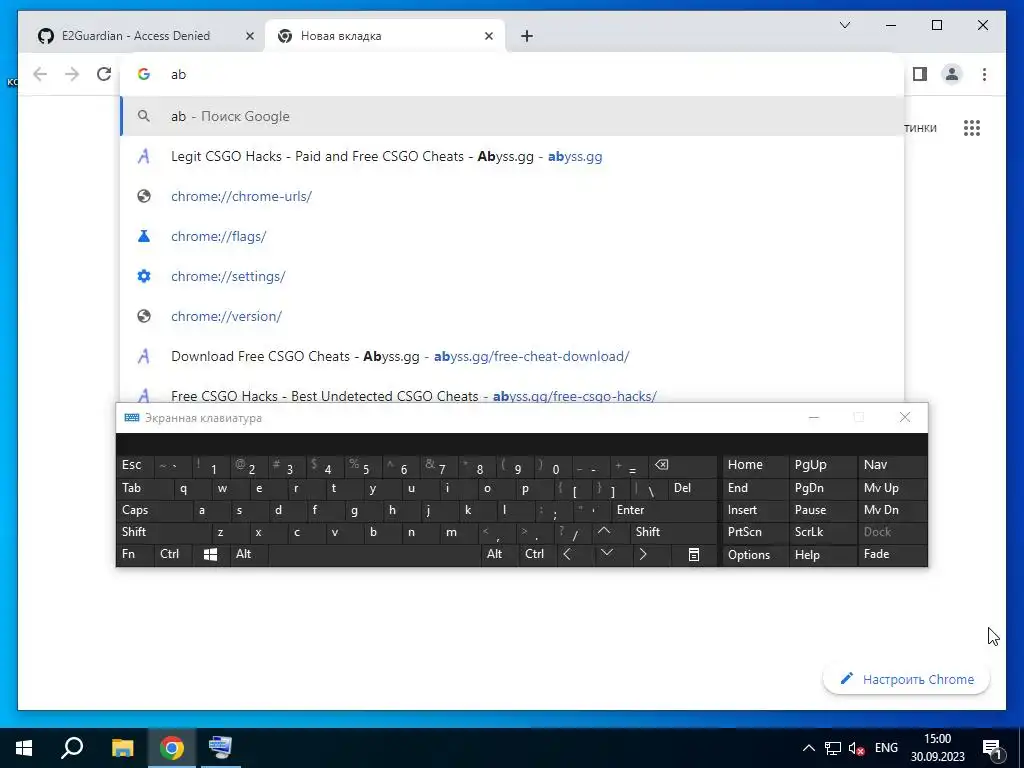The image size is (1024, 768).
Task: Click Enter key on on-screen keyboard
Action: click(x=664, y=510)
